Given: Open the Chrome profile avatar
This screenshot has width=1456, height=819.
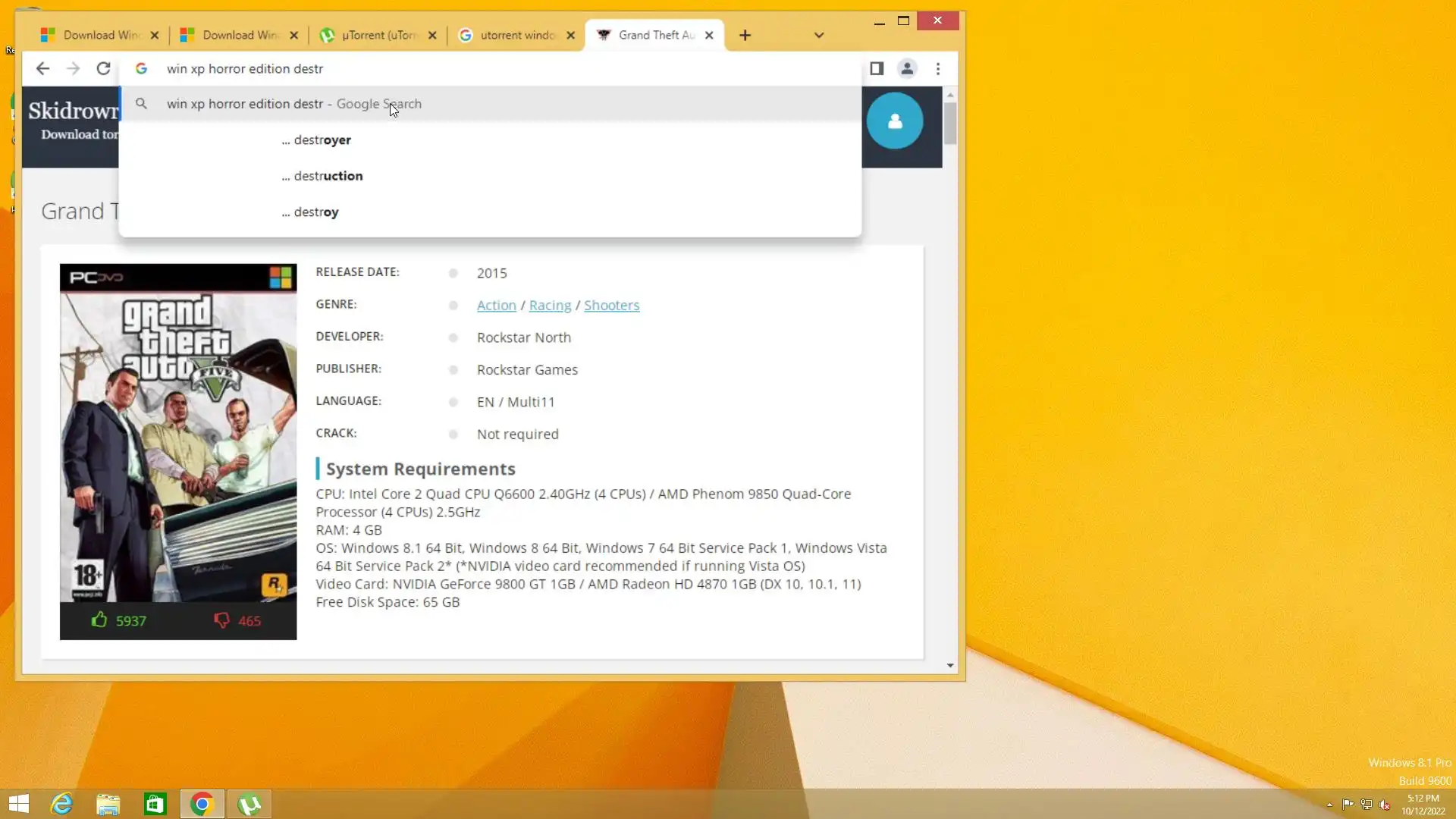Looking at the screenshot, I should pyautogui.click(x=907, y=69).
